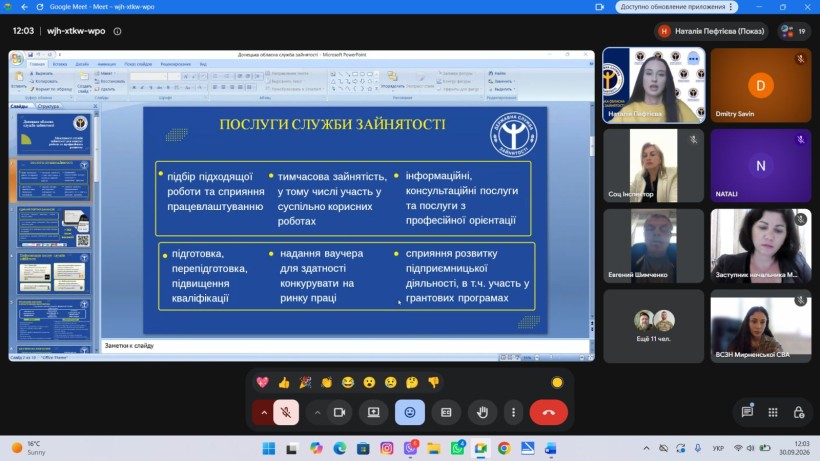Click the Наталія Пефтієва presenter chip
Image resolution: width=820 pixels, height=461 pixels.
(712, 31)
